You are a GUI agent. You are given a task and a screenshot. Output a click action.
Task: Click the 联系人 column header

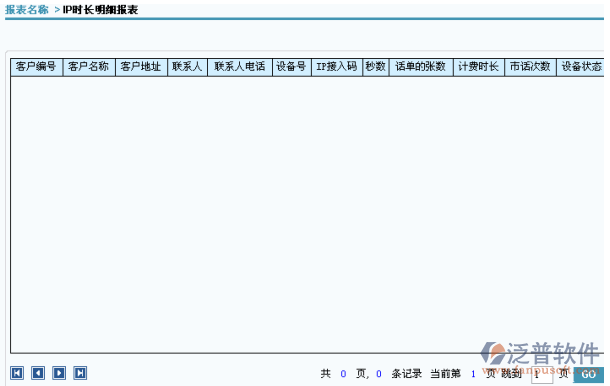(187, 67)
